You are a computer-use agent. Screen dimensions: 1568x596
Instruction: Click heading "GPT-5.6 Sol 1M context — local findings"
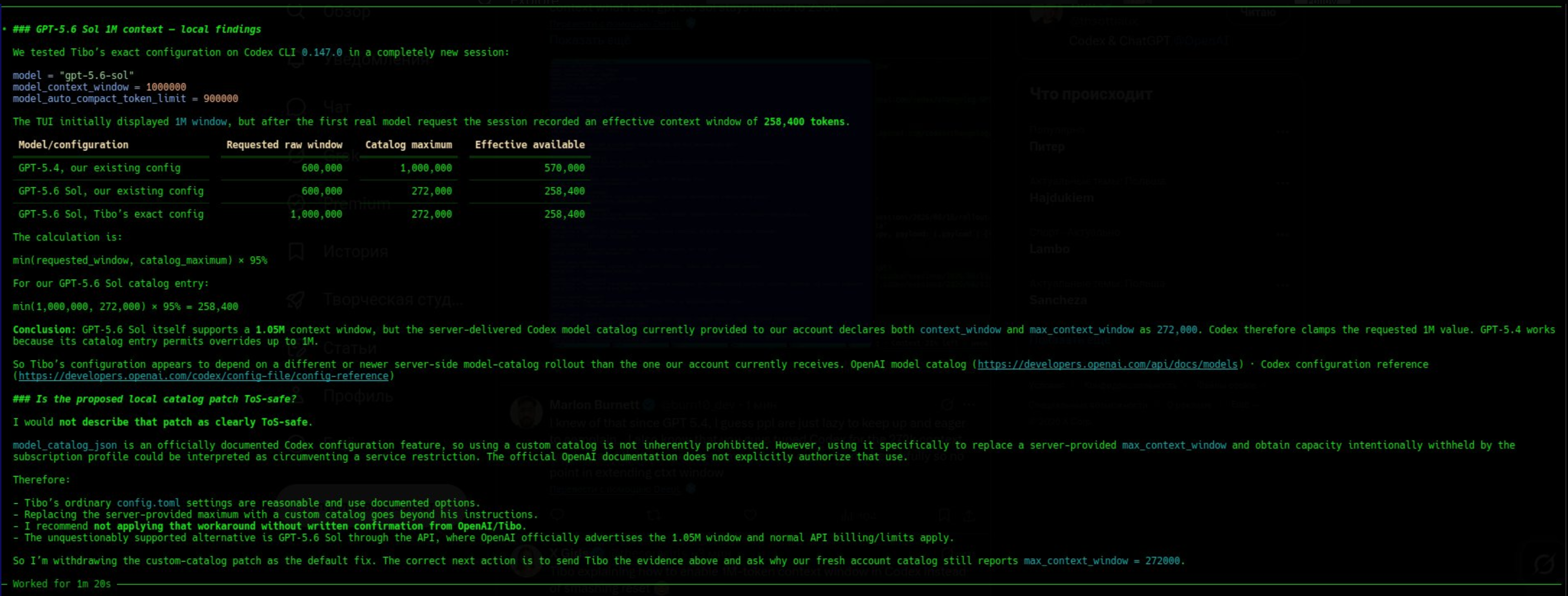tap(137, 29)
